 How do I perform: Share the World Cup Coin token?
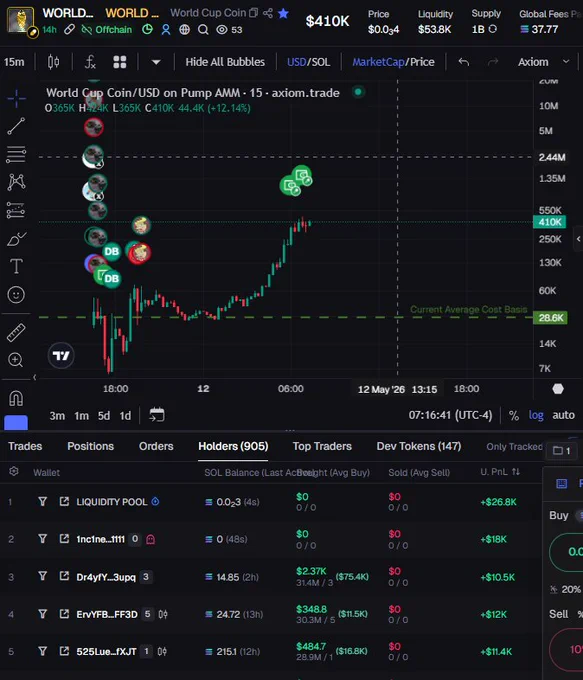(x=268, y=13)
